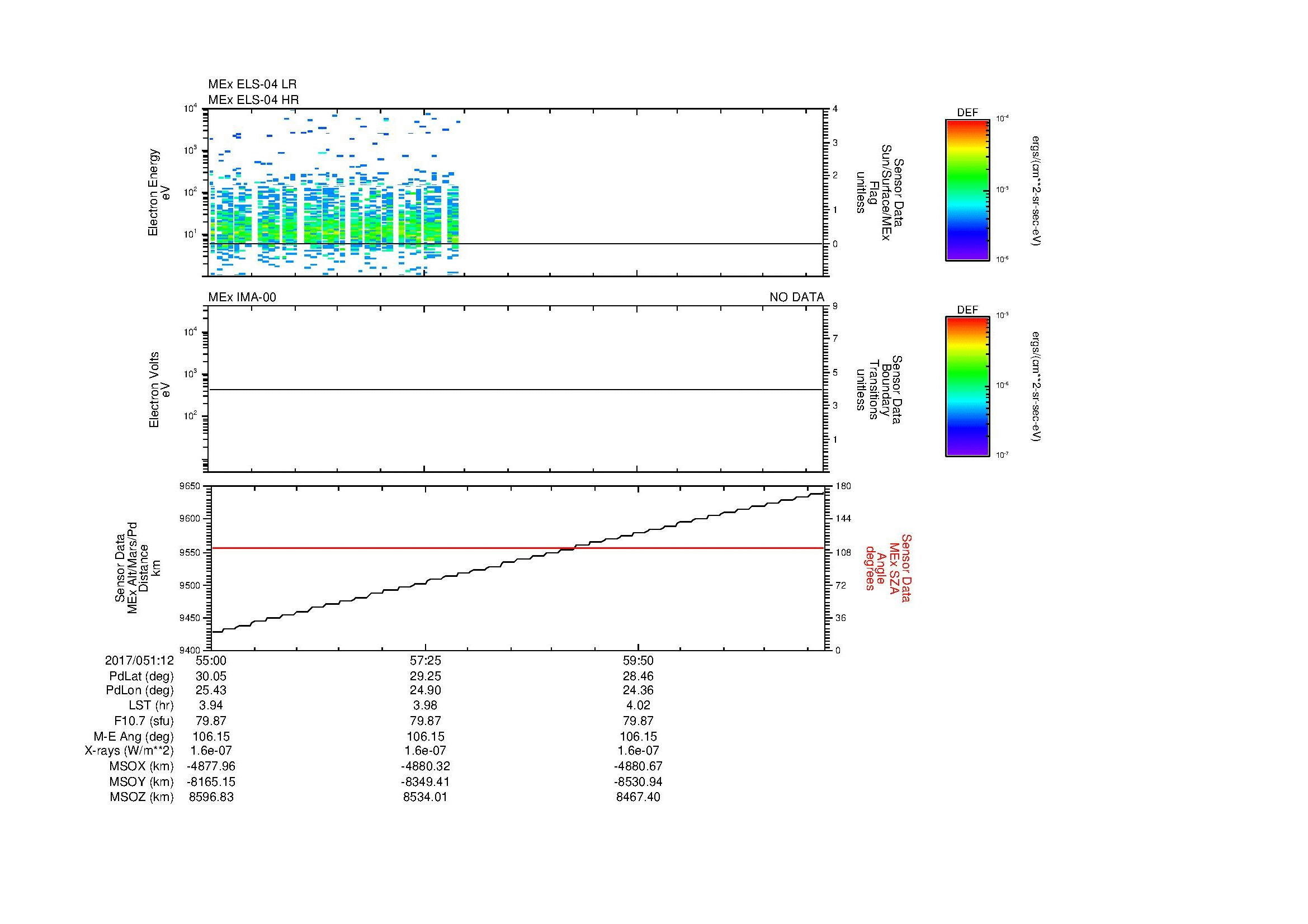Click the 'NO DATA' label

(x=797, y=297)
